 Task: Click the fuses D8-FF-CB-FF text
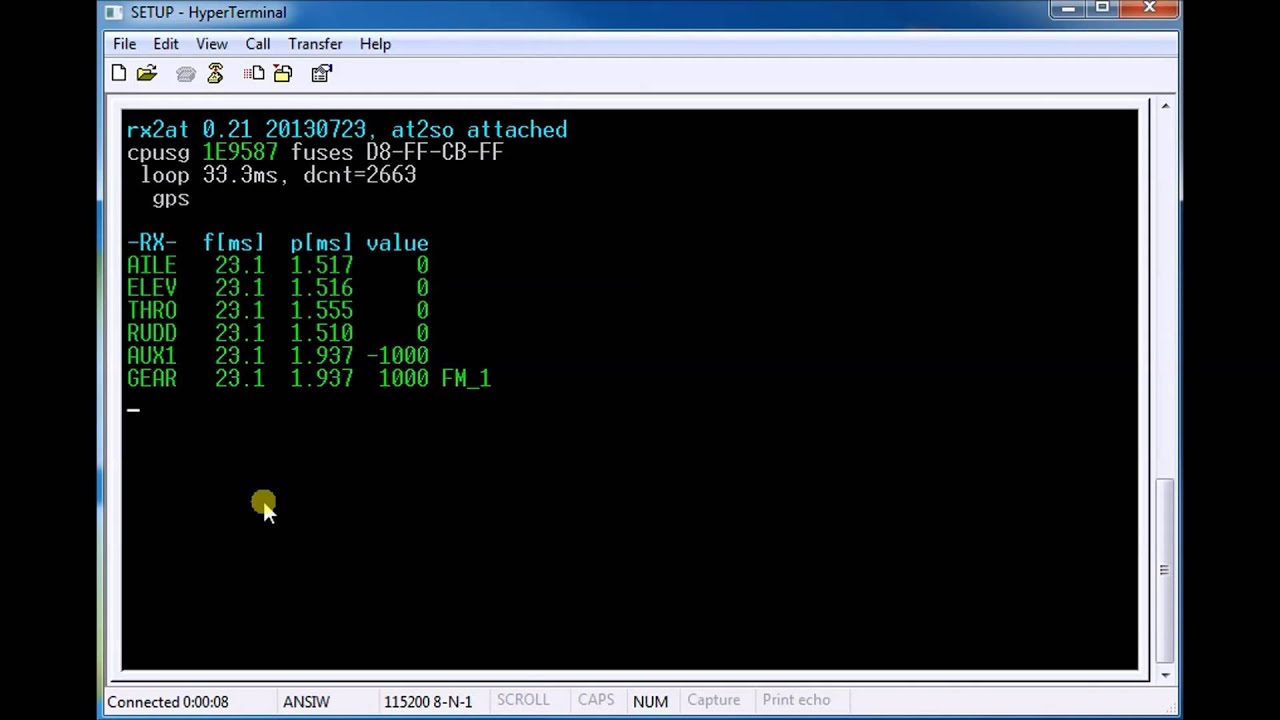click(x=397, y=152)
